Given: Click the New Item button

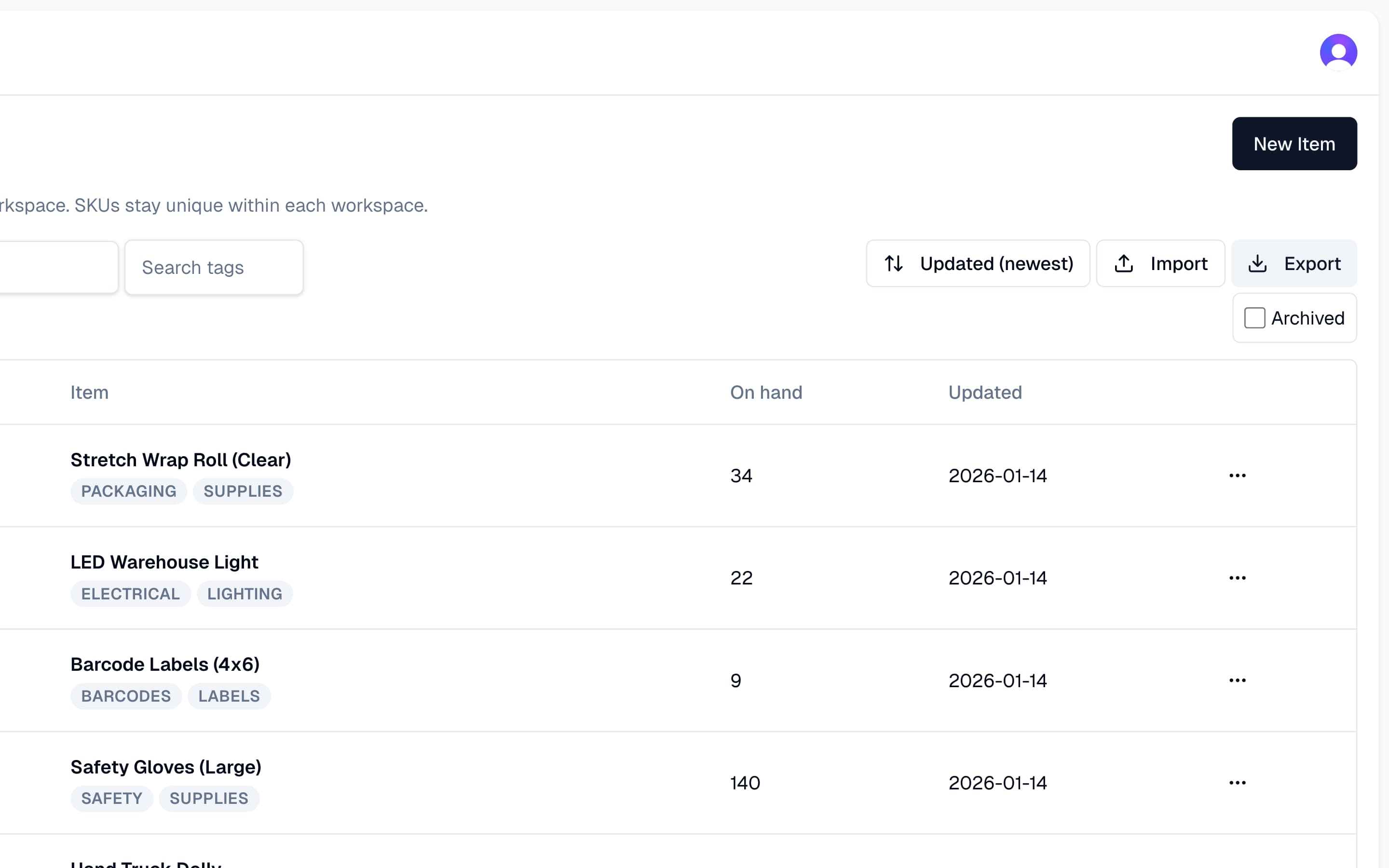Looking at the screenshot, I should 1294,144.
